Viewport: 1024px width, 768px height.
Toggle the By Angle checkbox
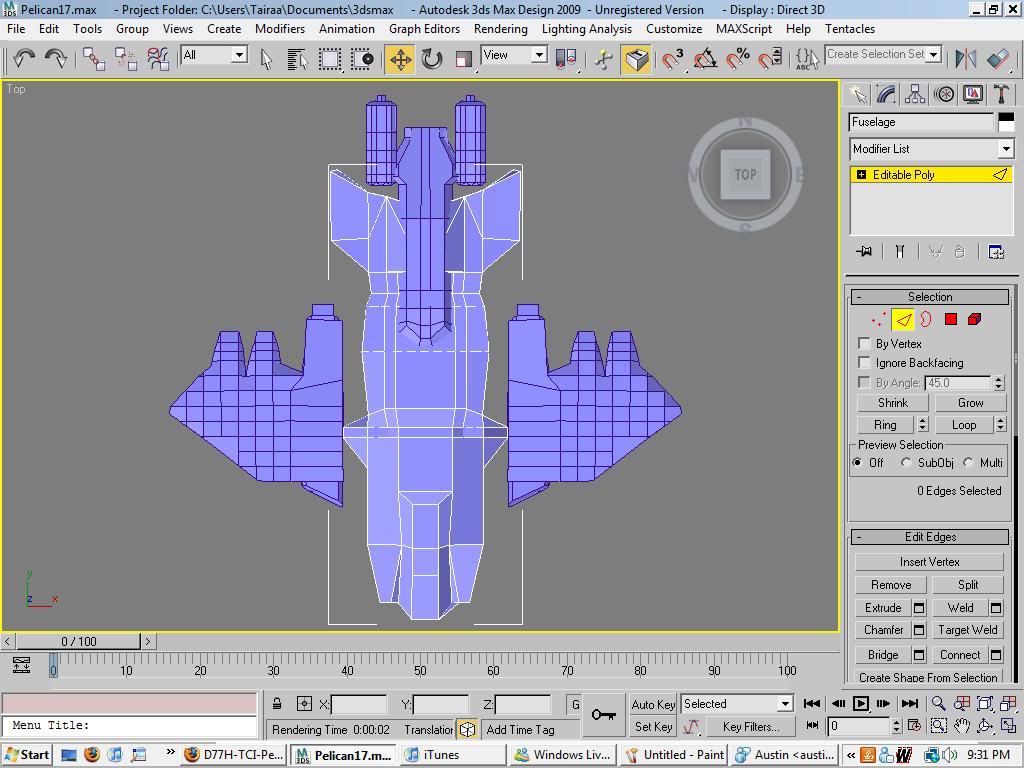(864, 382)
